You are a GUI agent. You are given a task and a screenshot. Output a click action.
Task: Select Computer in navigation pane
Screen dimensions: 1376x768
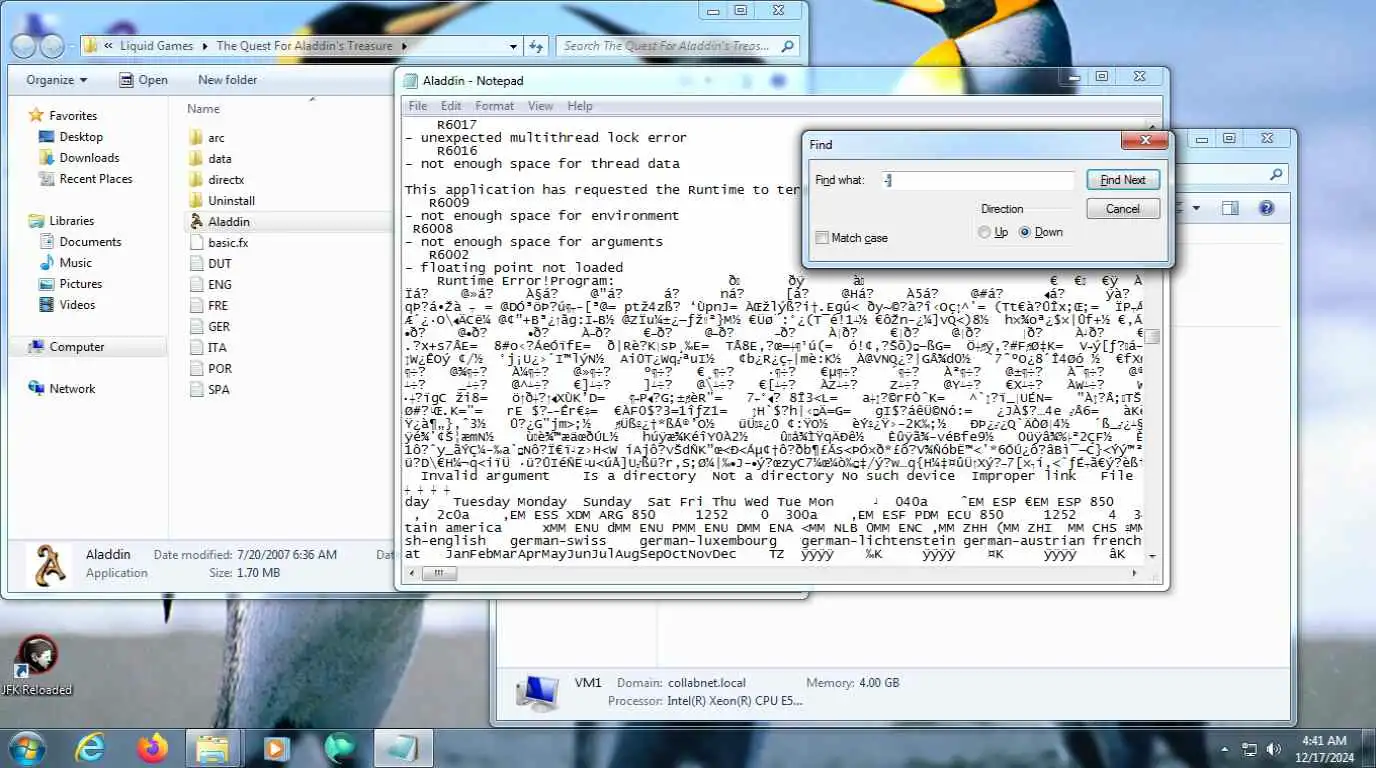point(76,347)
